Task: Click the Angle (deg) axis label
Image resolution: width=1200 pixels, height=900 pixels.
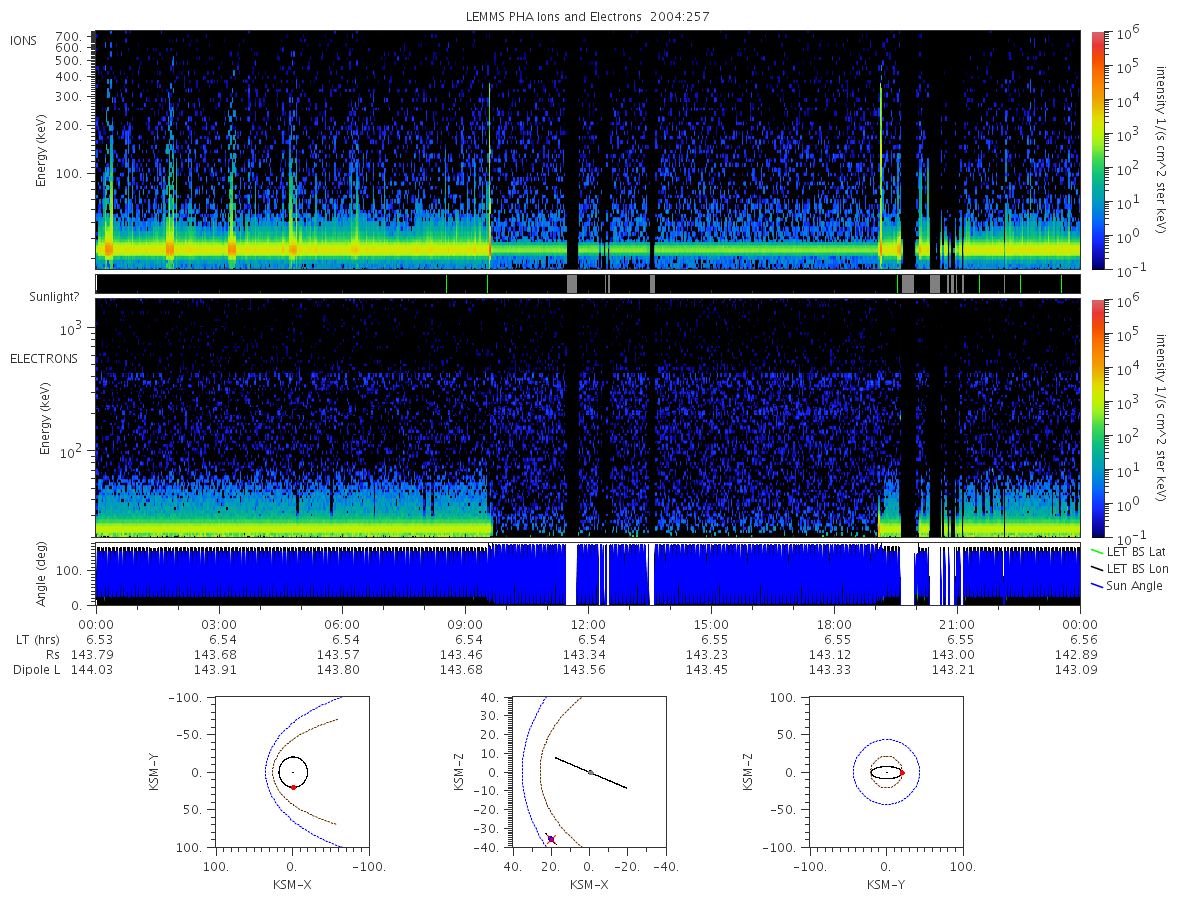Action: tap(46, 574)
